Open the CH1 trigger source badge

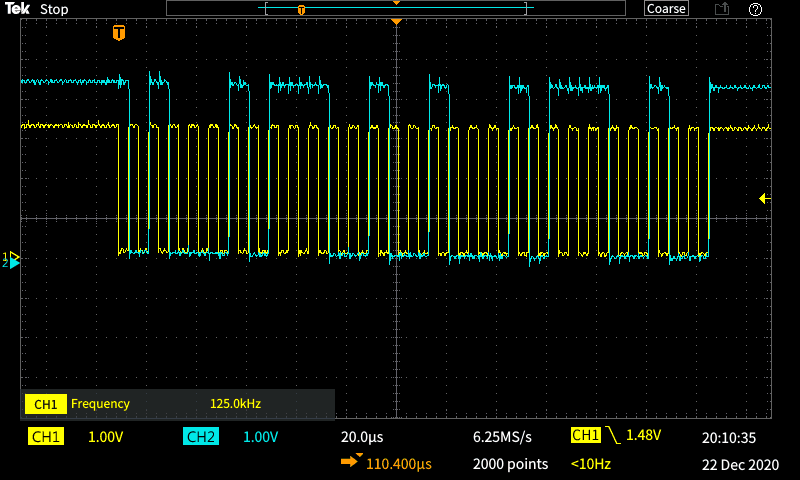(585, 436)
